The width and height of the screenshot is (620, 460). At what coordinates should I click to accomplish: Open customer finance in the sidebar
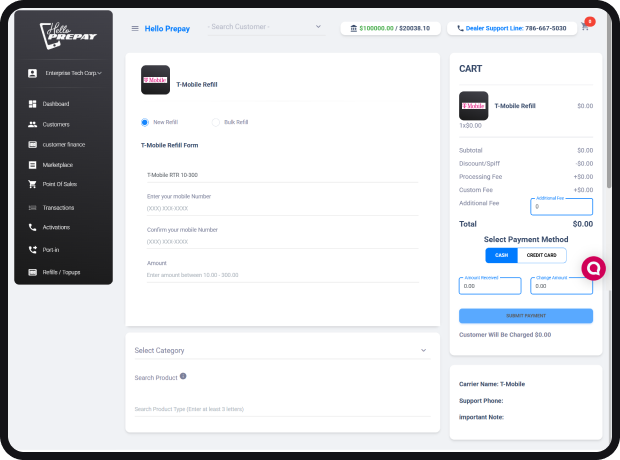point(63,144)
